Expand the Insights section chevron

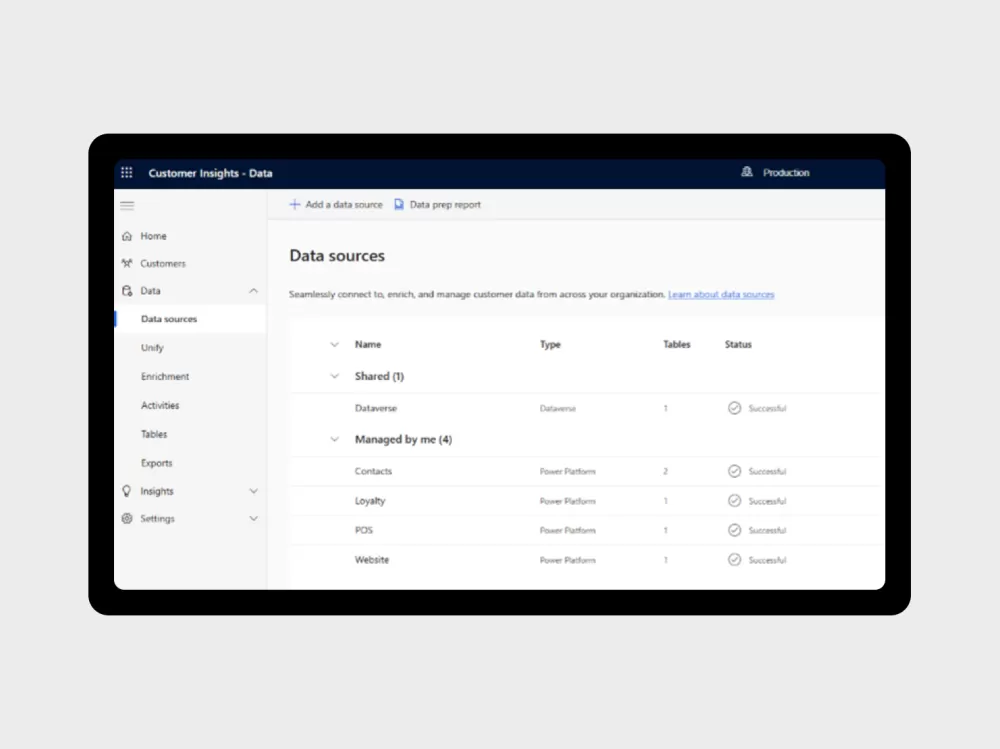(x=253, y=491)
